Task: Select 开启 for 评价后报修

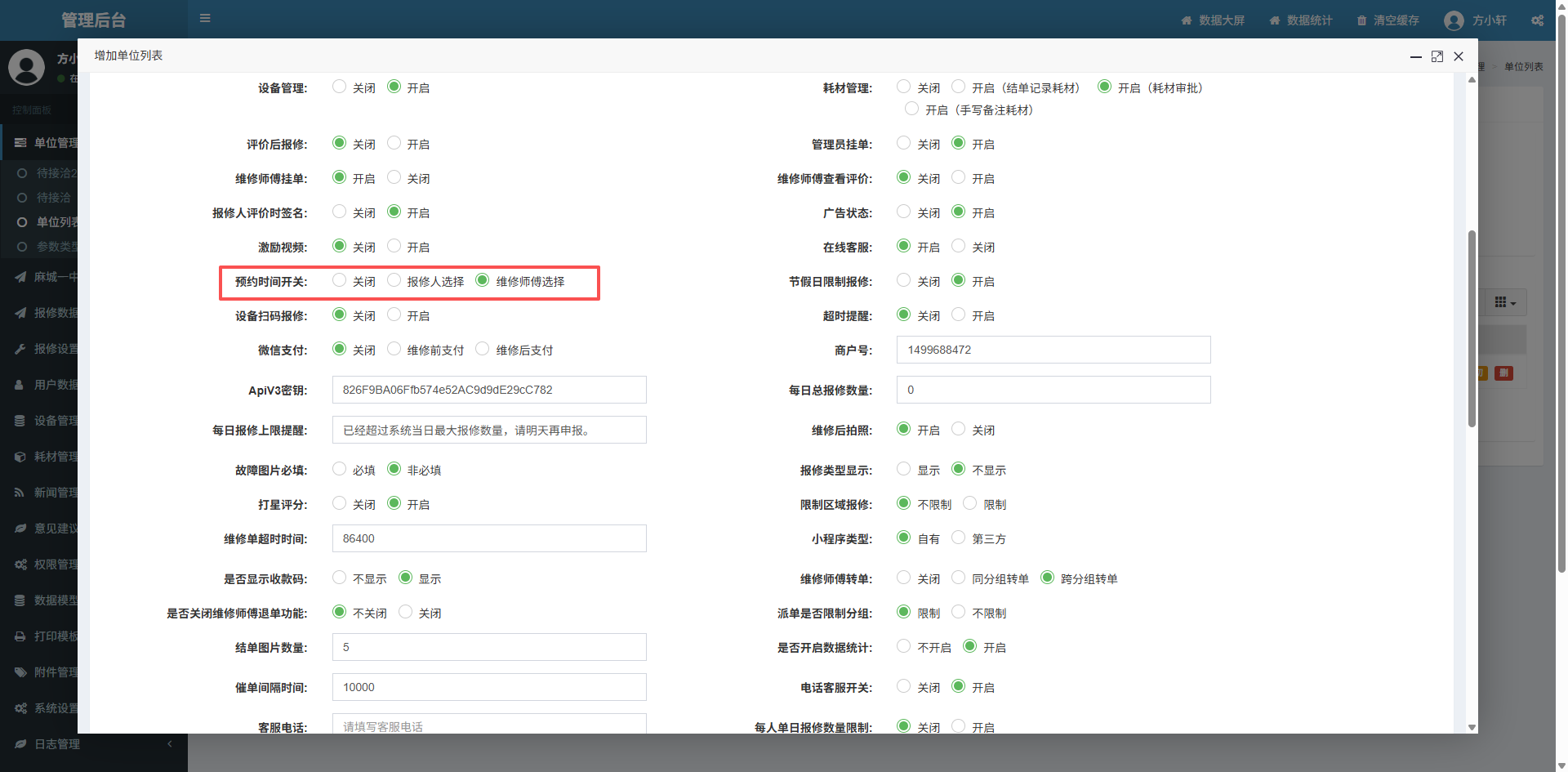Action: click(x=394, y=143)
